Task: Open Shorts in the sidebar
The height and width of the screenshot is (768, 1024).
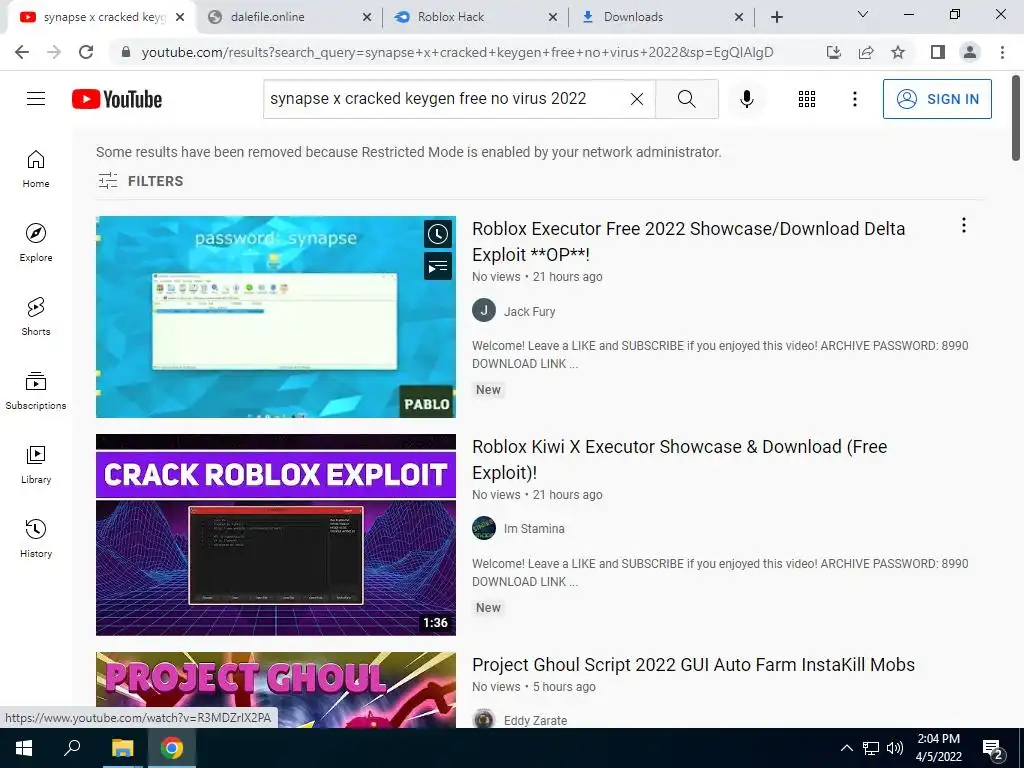Action: click(36, 317)
